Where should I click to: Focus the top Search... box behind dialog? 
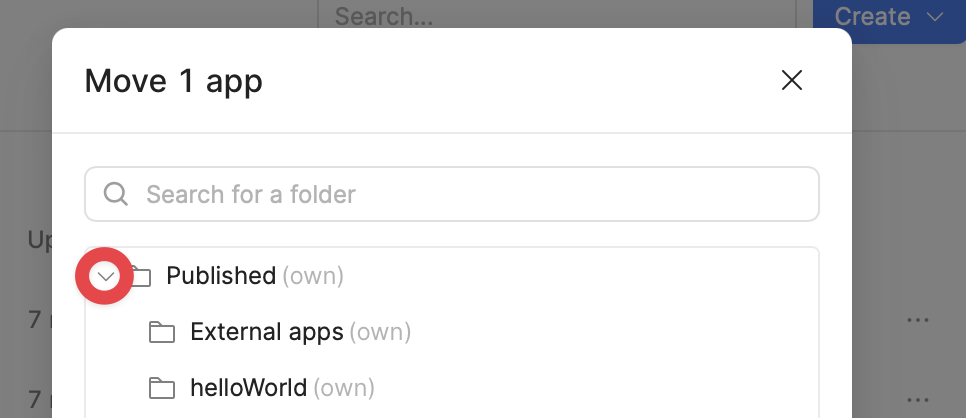pyautogui.click(x=557, y=16)
